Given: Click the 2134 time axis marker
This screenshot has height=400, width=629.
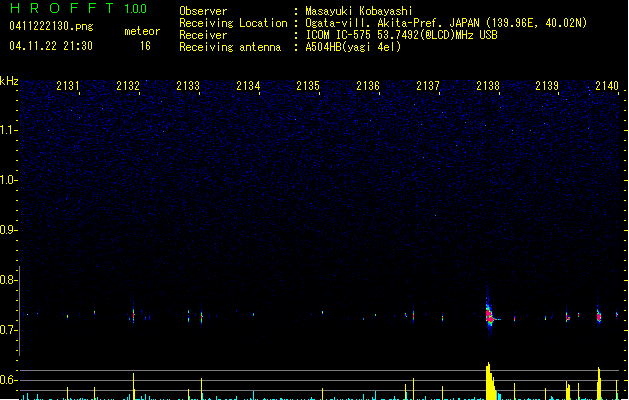Looking at the screenshot, I should tap(248, 86).
